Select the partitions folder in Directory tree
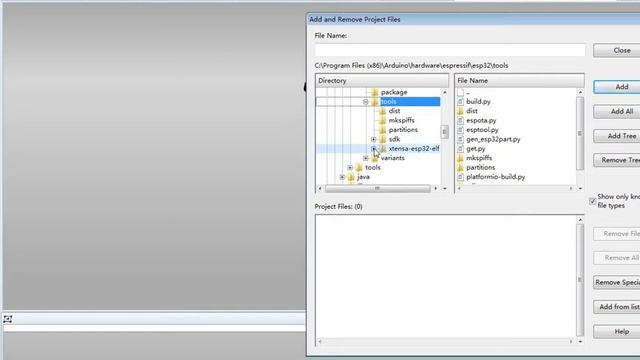 (x=403, y=130)
